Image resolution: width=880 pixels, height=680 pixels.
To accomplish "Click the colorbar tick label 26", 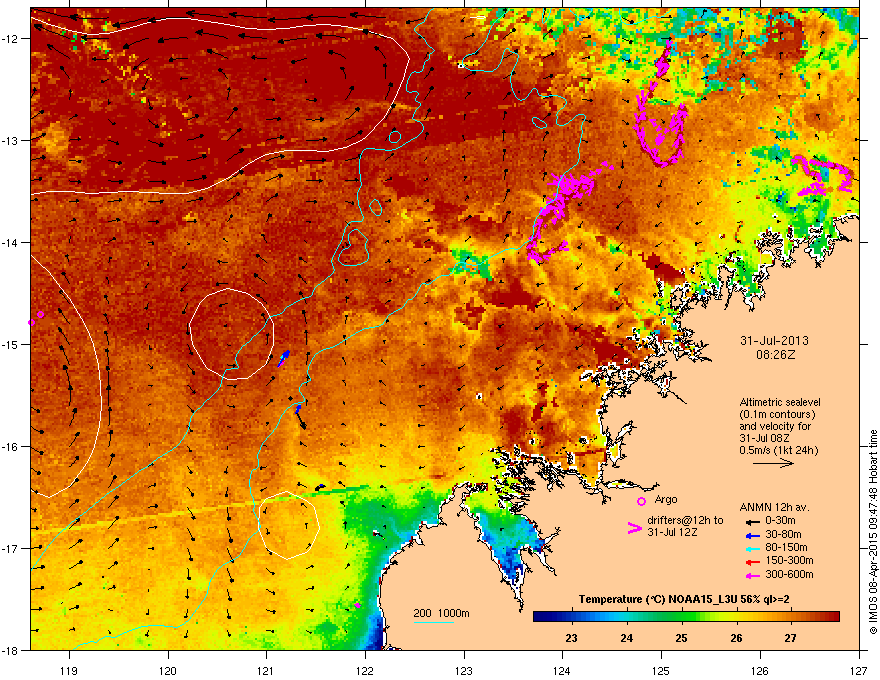I will (736, 638).
